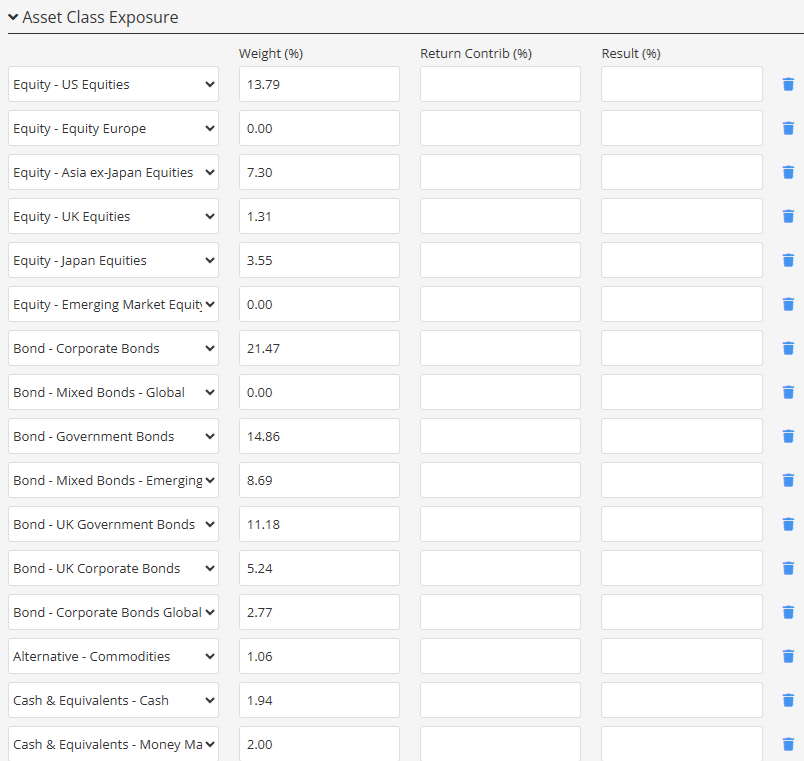The width and height of the screenshot is (804, 761).
Task: Delete the Equity - Japan Equities row
Action: tap(788, 261)
